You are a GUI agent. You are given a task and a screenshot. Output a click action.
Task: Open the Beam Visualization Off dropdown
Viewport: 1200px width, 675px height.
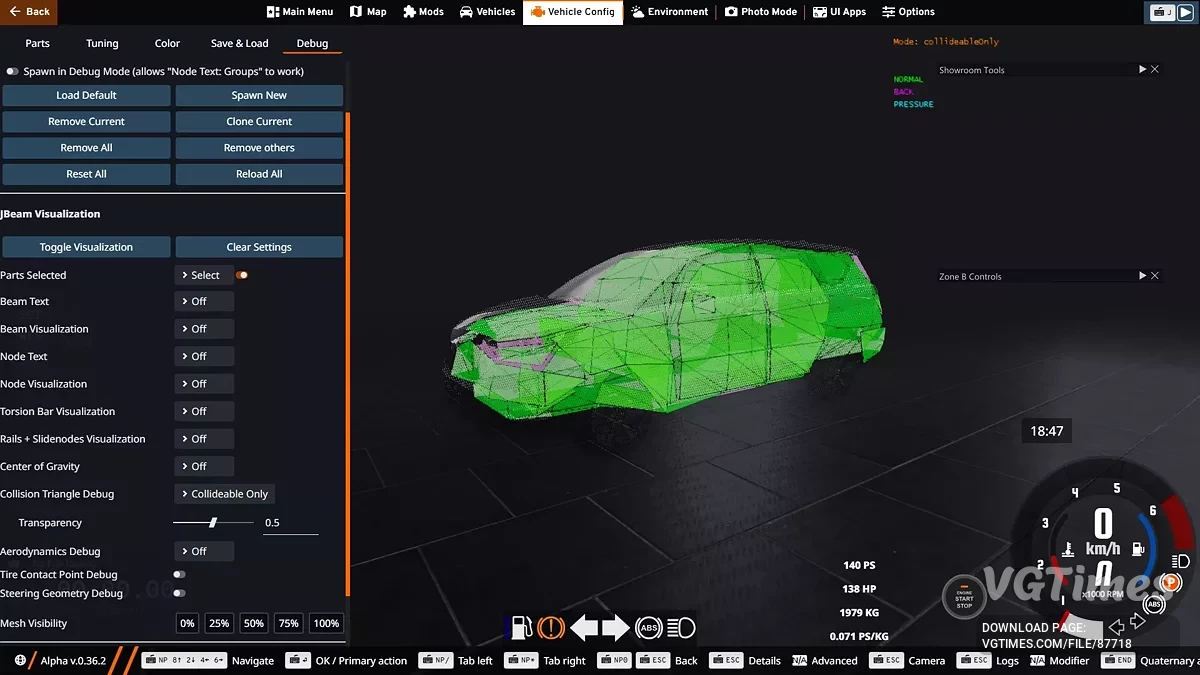pyautogui.click(x=203, y=328)
